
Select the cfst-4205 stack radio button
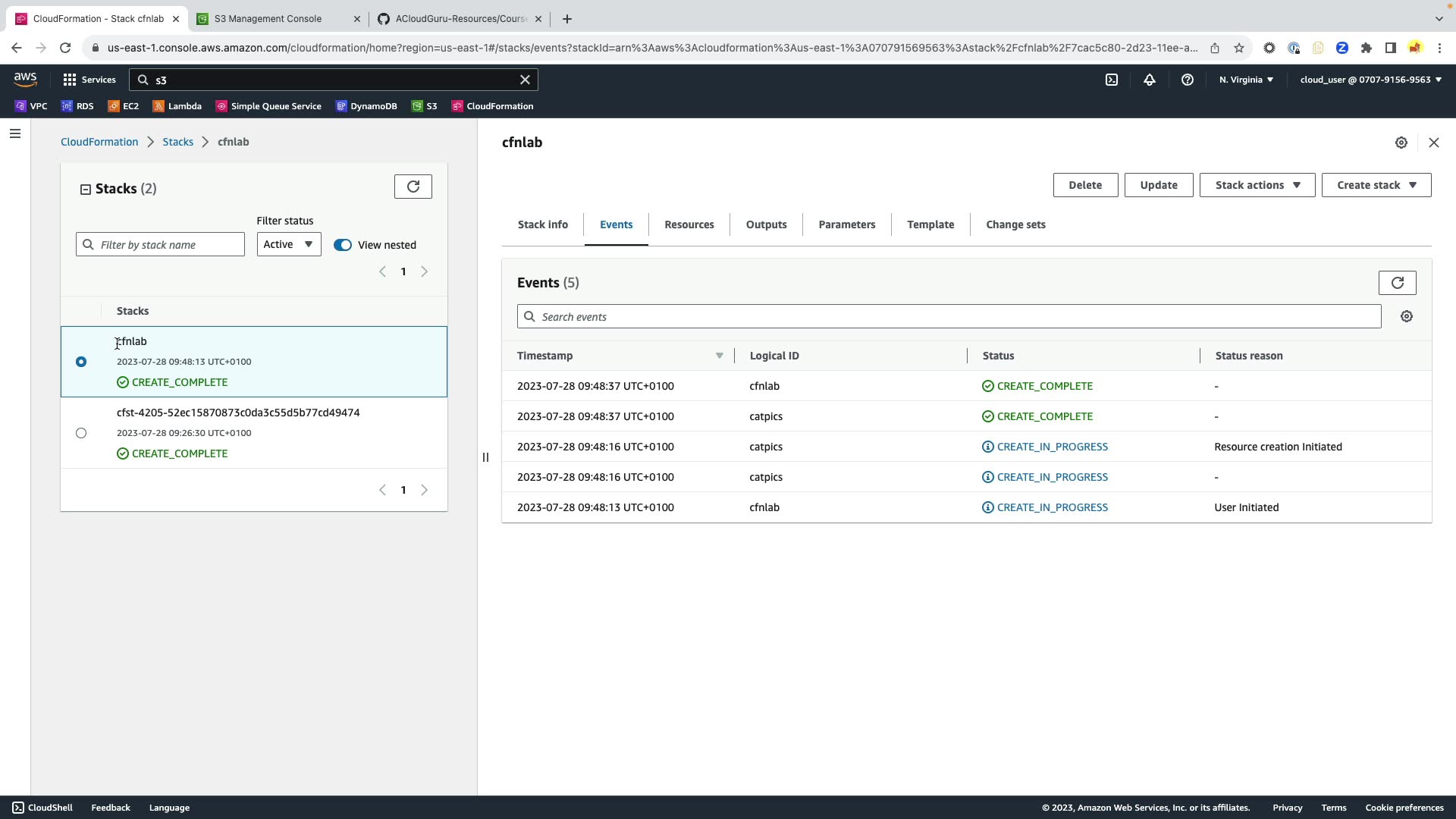tap(81, 433)
